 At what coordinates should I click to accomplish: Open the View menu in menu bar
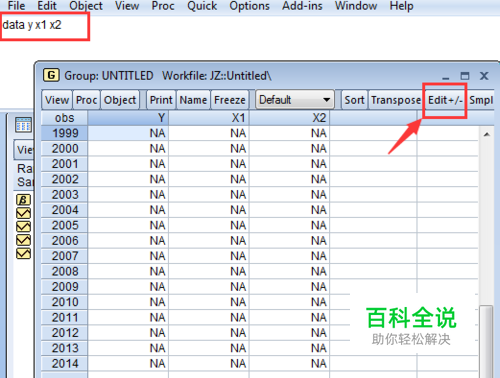pyautogui.click(x=127, y=6)
